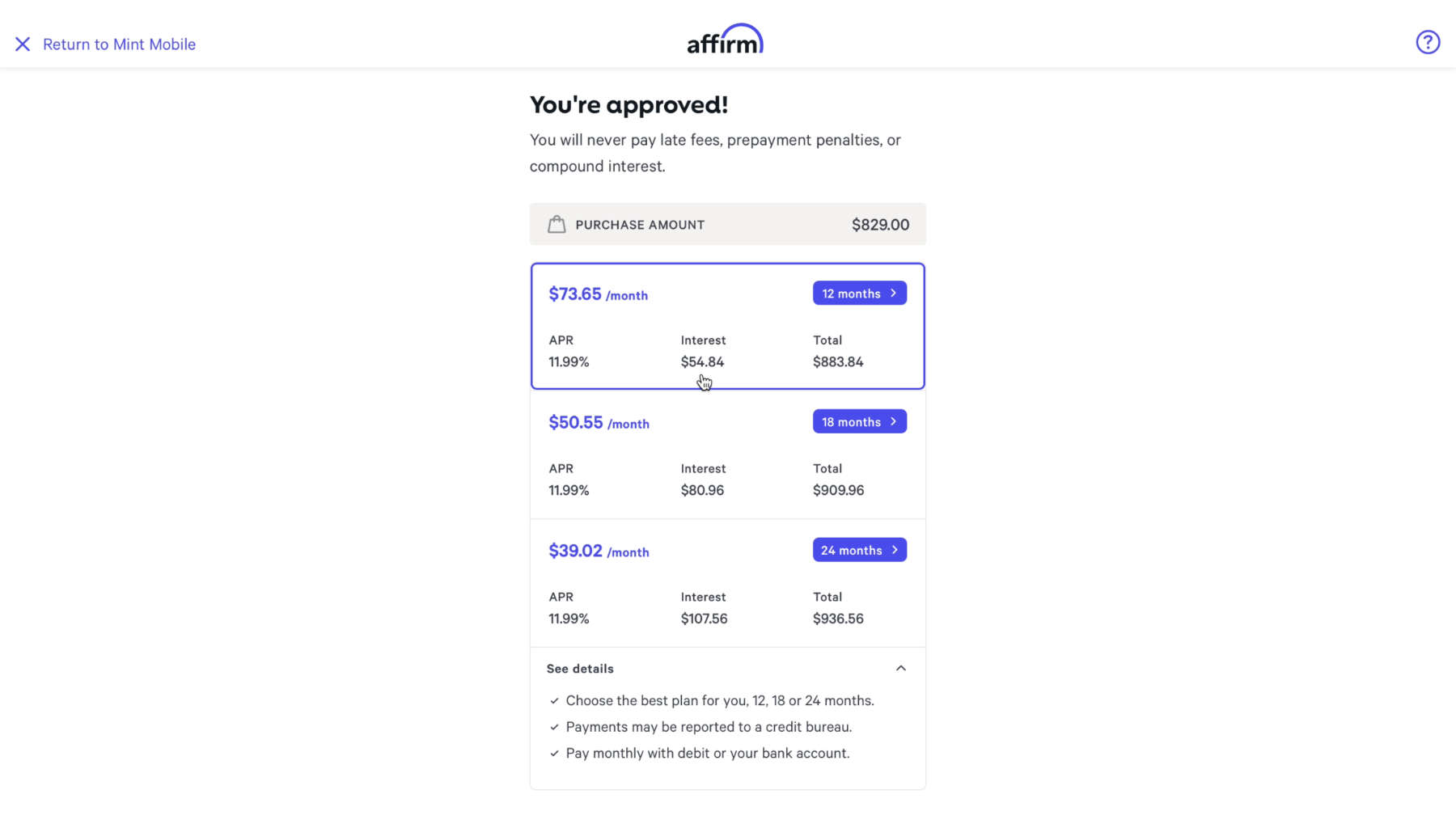1456x824 pixels.
Task: Expand the 24 months plan details chevron
Action: click(893, 549)
